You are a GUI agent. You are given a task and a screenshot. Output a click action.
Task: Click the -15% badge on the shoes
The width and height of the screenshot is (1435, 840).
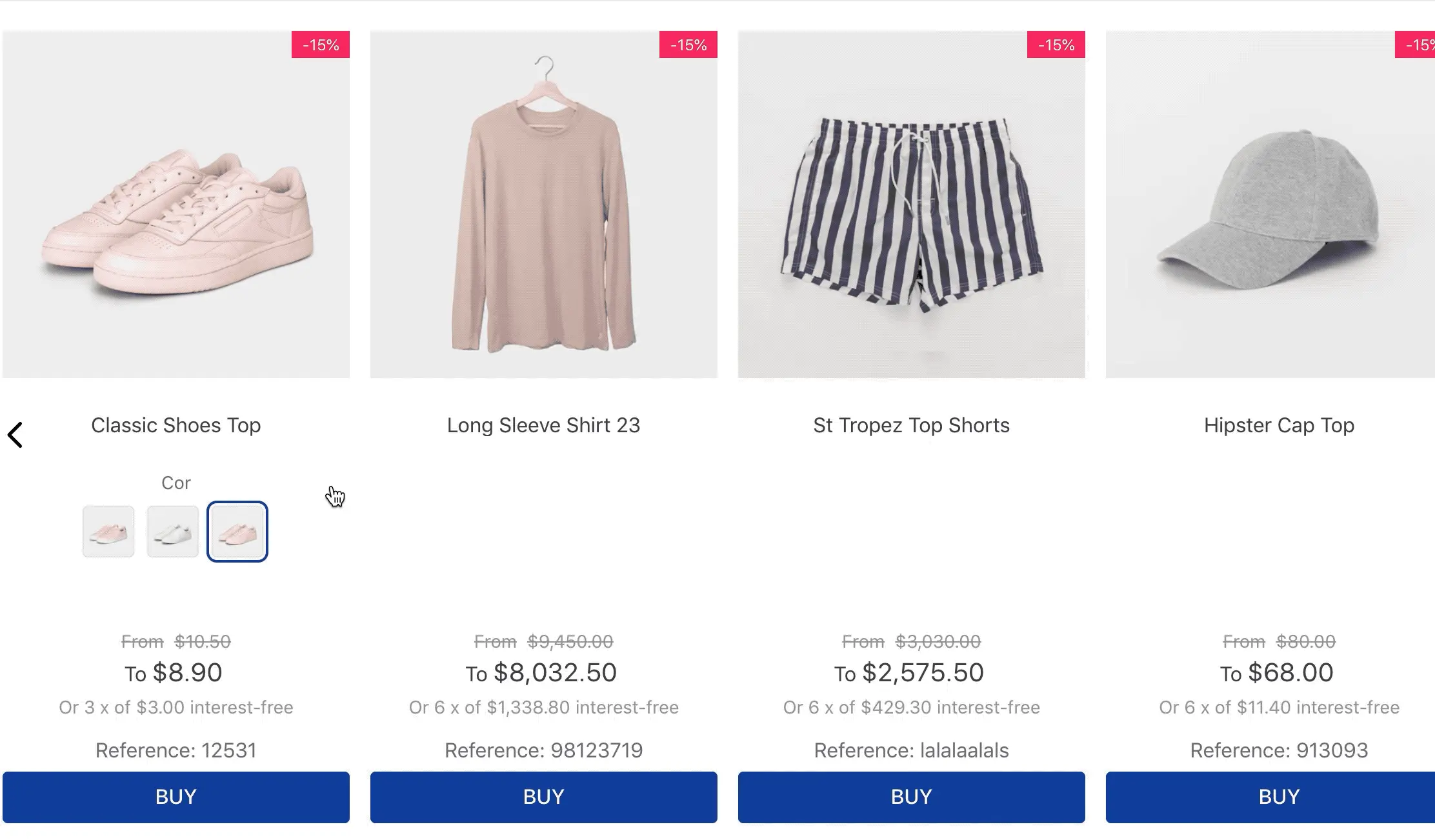point(320,45)
